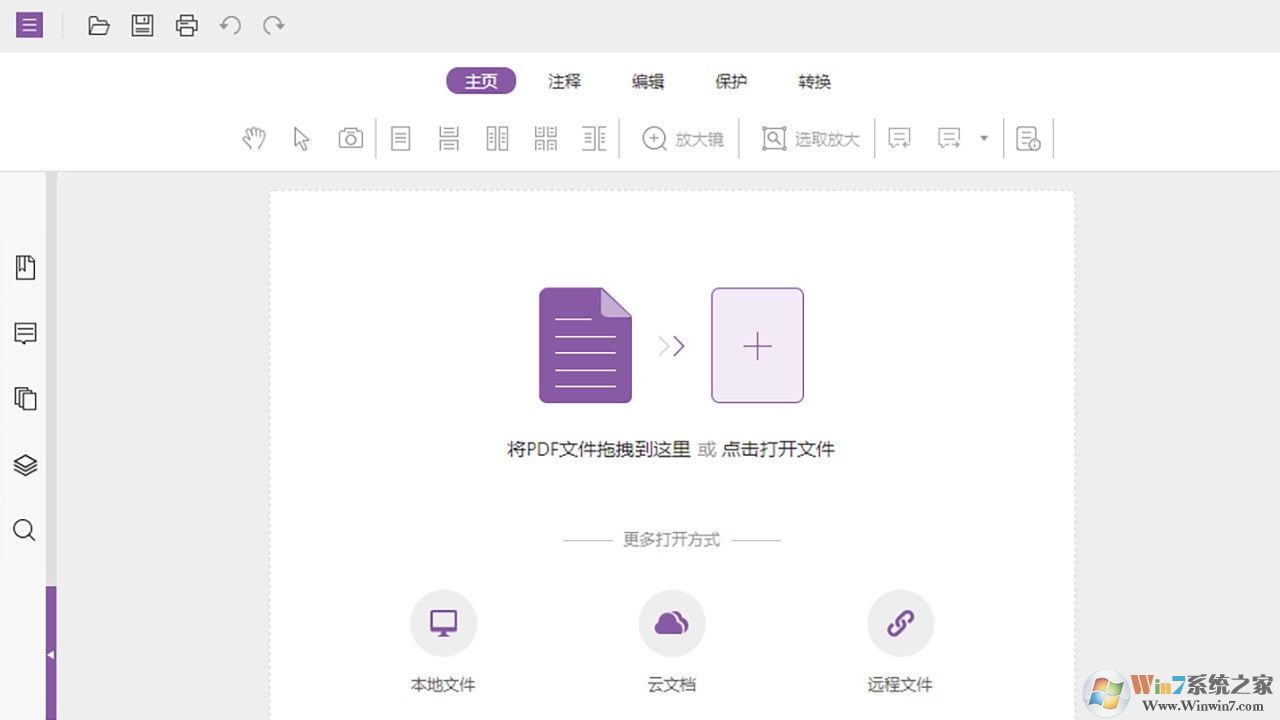Activate the 放大镜 magnifier tool
The width and height of the screenshot is (1280, 720).
coord(681,138)
